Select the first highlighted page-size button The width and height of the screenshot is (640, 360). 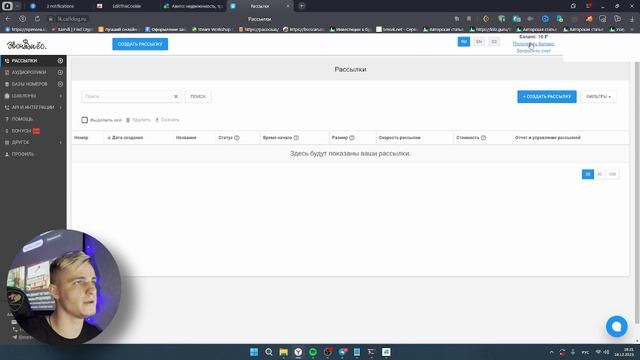[588, 174]
